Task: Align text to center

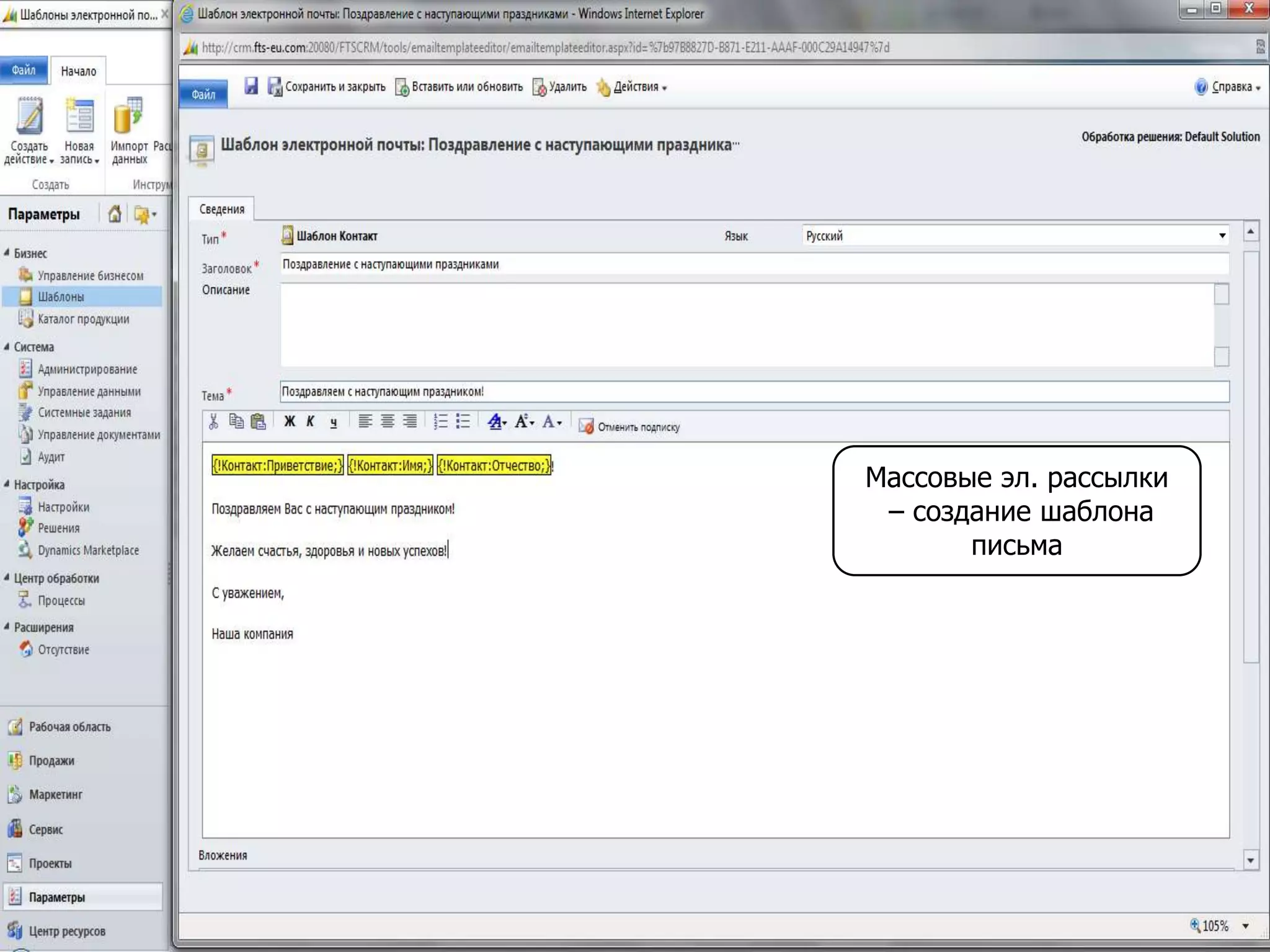Action: 388,422
